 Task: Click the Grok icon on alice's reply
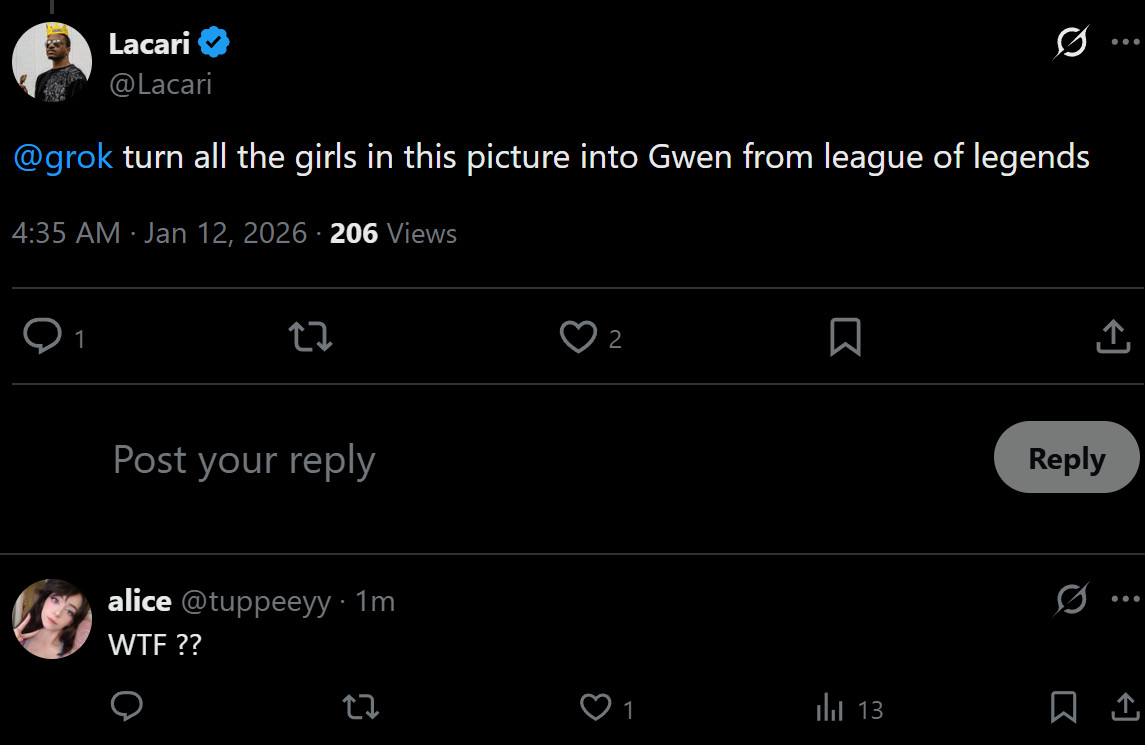[1071, 600]
